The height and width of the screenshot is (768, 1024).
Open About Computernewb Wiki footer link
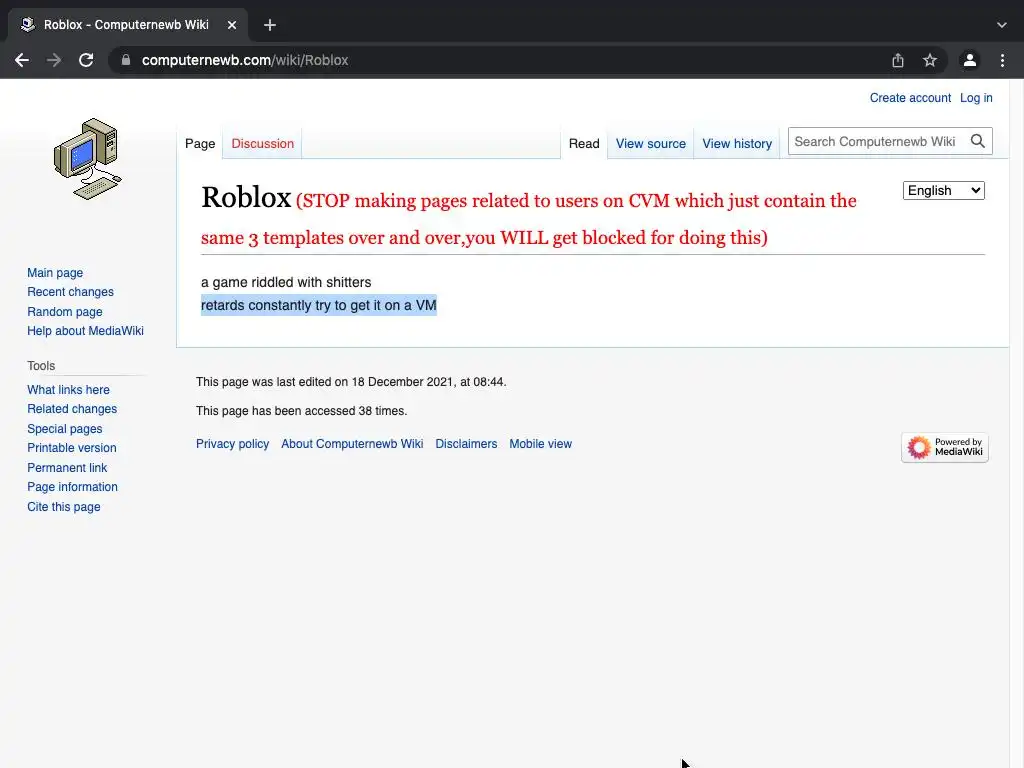[352, 444]
